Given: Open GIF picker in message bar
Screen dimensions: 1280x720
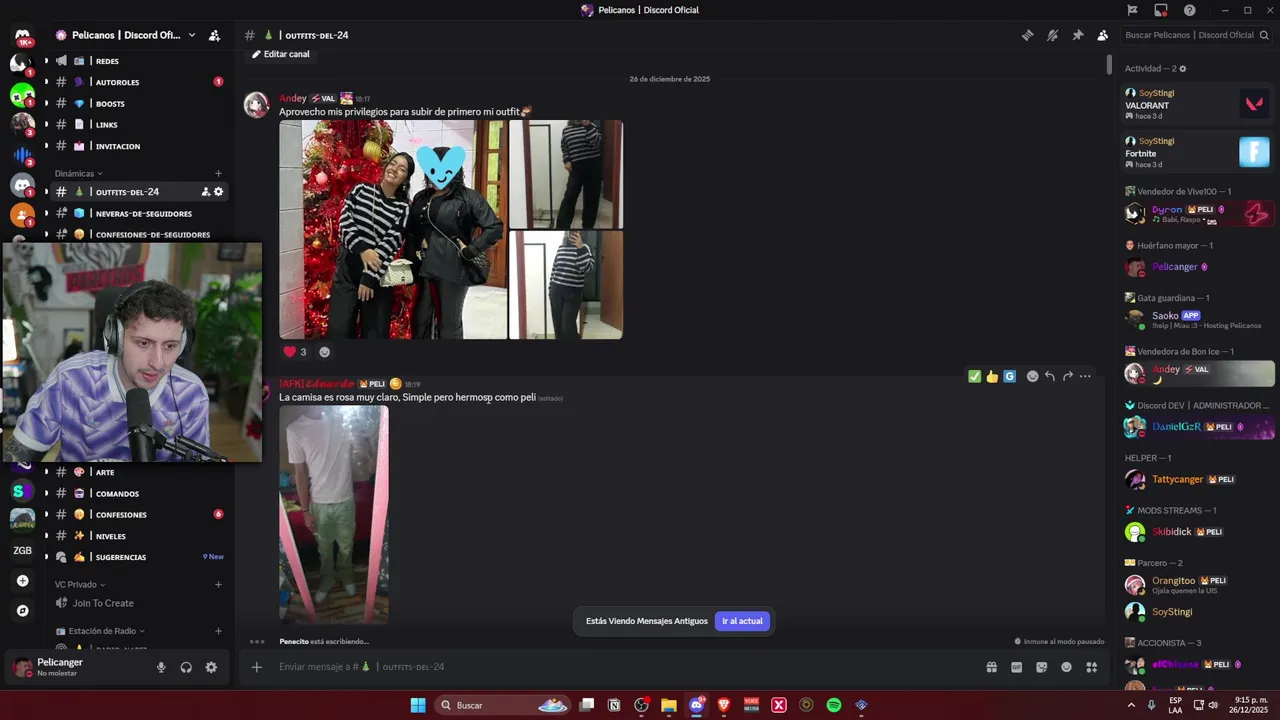Looking at the screenshot, I should click(1016, 667).
